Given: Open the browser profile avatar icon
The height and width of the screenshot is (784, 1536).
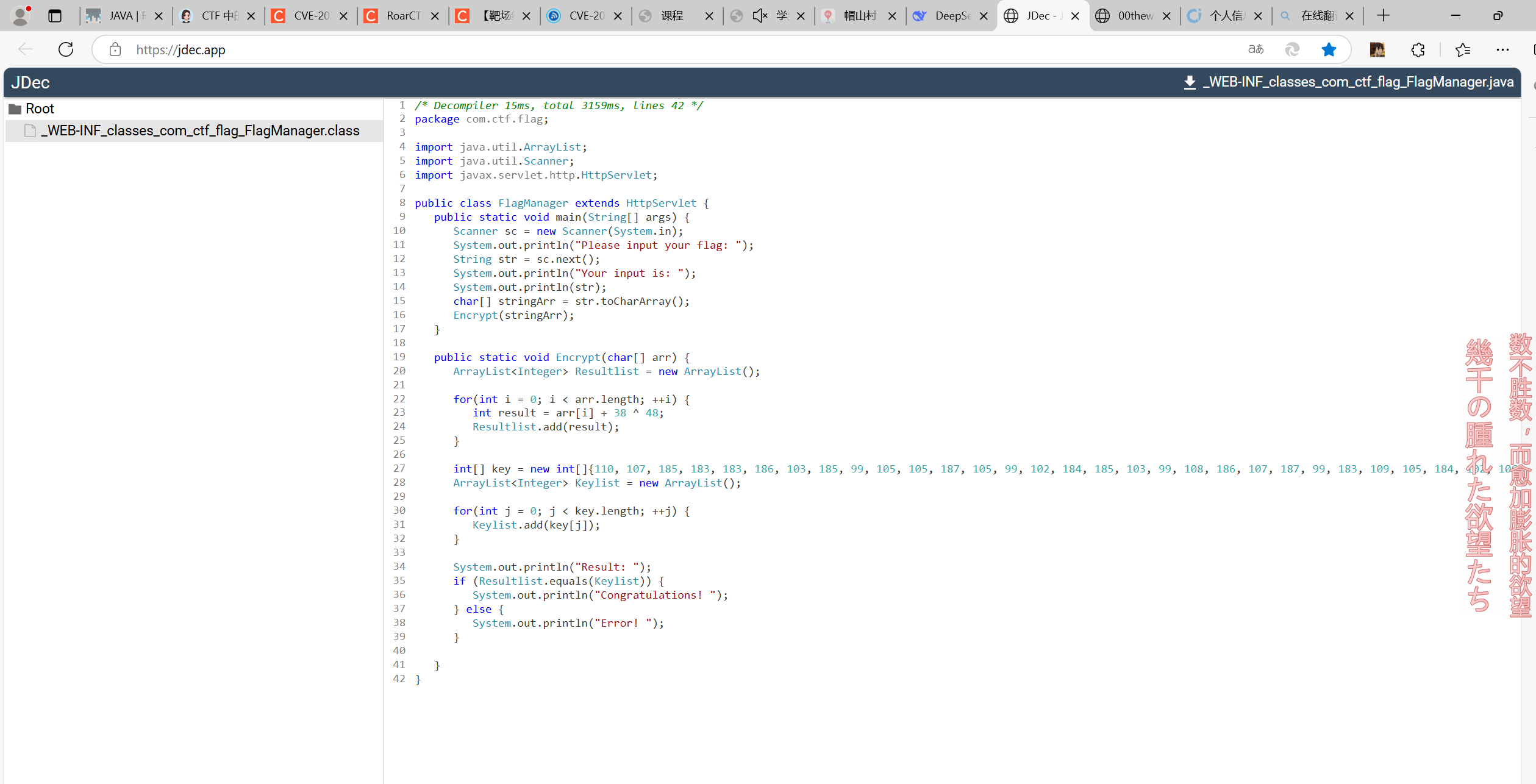Looking at the screenshot, I should click(21, 16).
